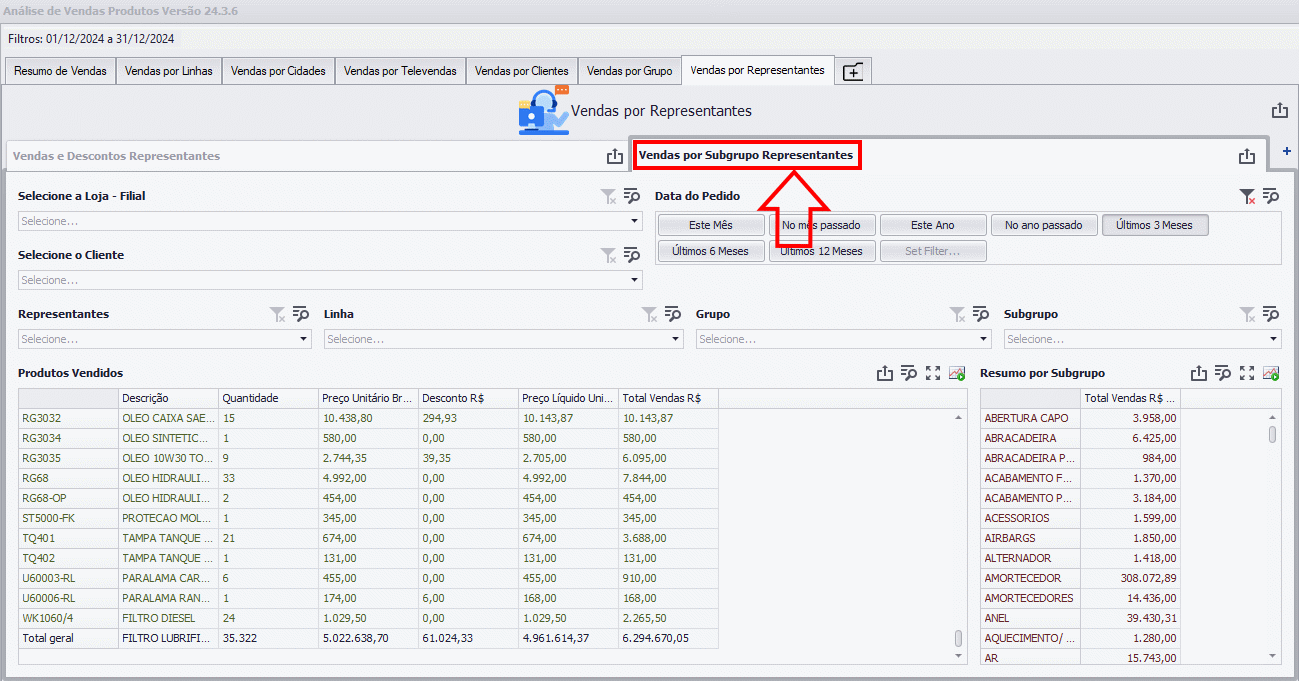The image size is (1299, 681).
Task: Click the Resumo por Subgrupo scrollbar thumb
Action: coord(1273,434)
